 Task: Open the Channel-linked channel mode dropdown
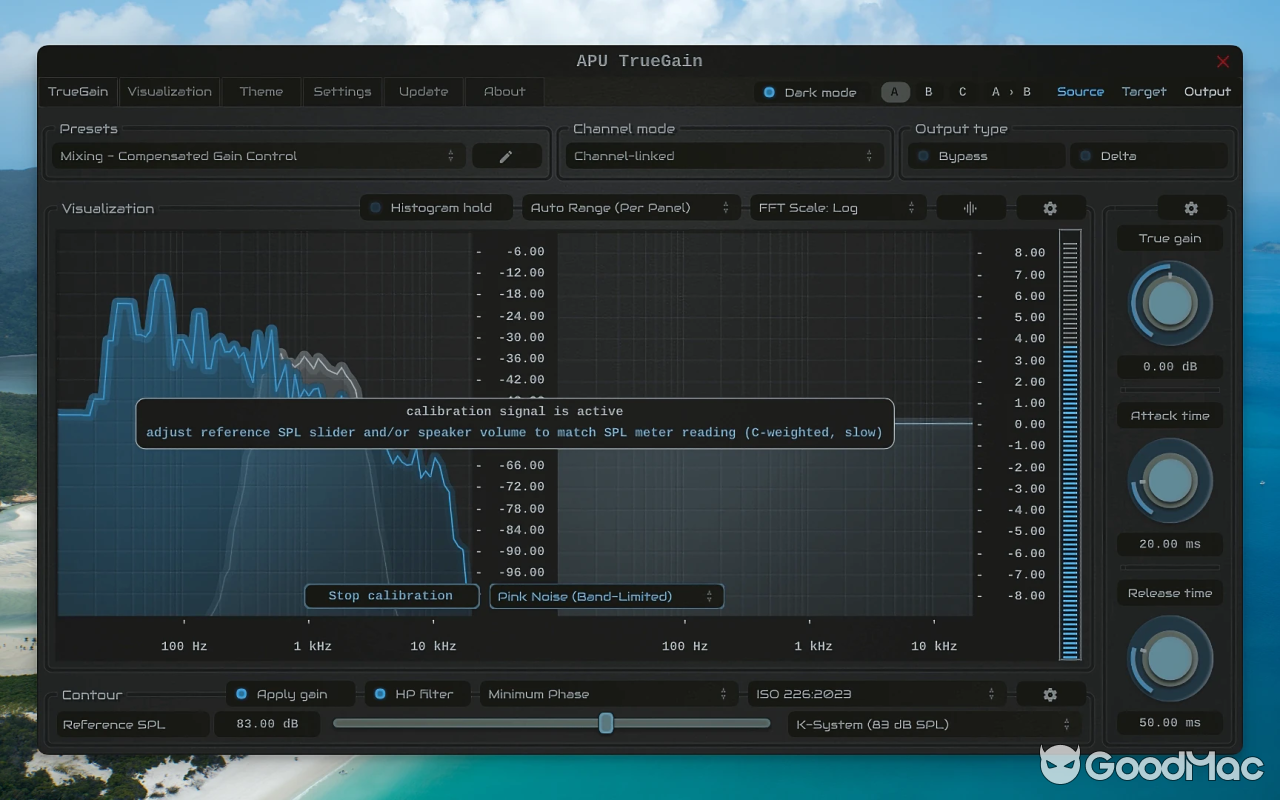pos(724,155)
